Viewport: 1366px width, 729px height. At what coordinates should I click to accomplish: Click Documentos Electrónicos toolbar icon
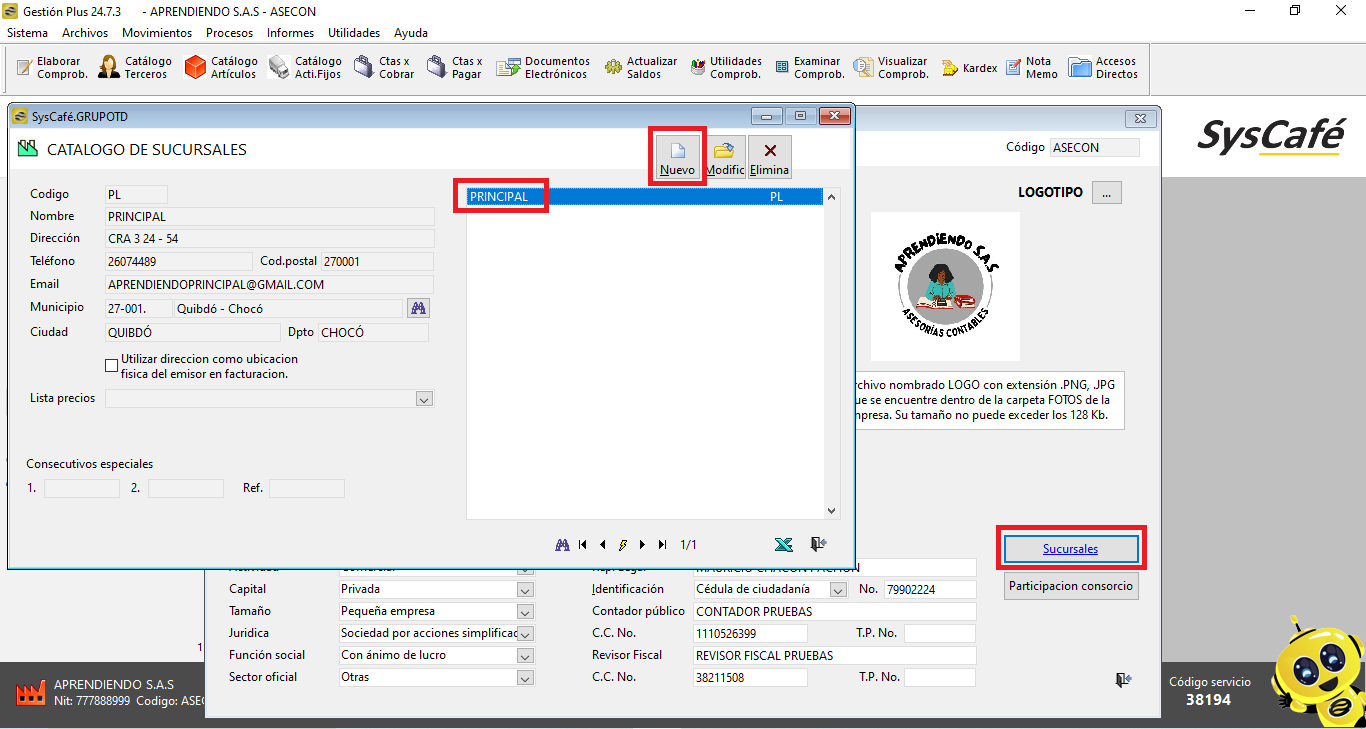click(x=545, y=68)
